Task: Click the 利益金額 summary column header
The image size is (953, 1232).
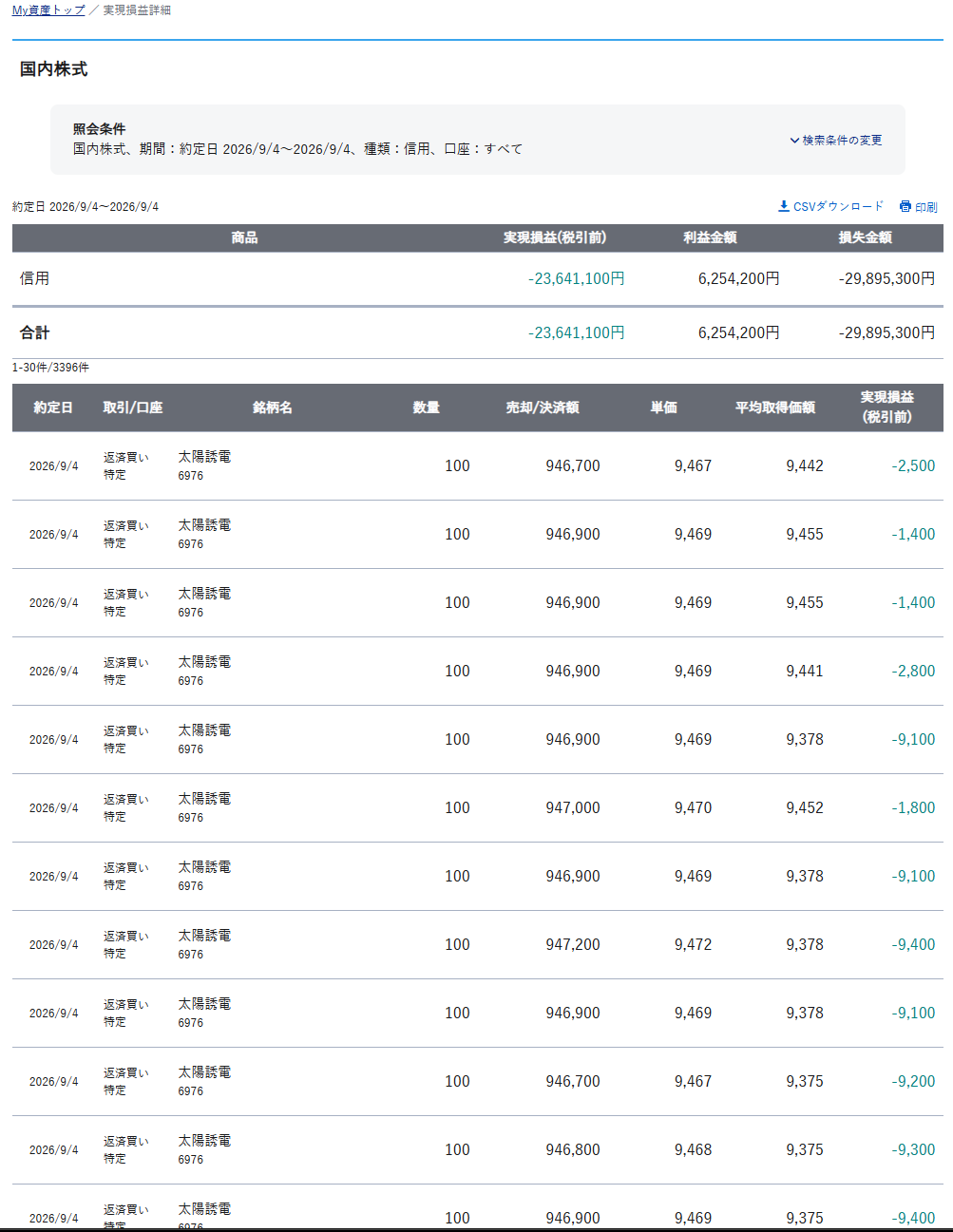Action: [x=710, y=237]
